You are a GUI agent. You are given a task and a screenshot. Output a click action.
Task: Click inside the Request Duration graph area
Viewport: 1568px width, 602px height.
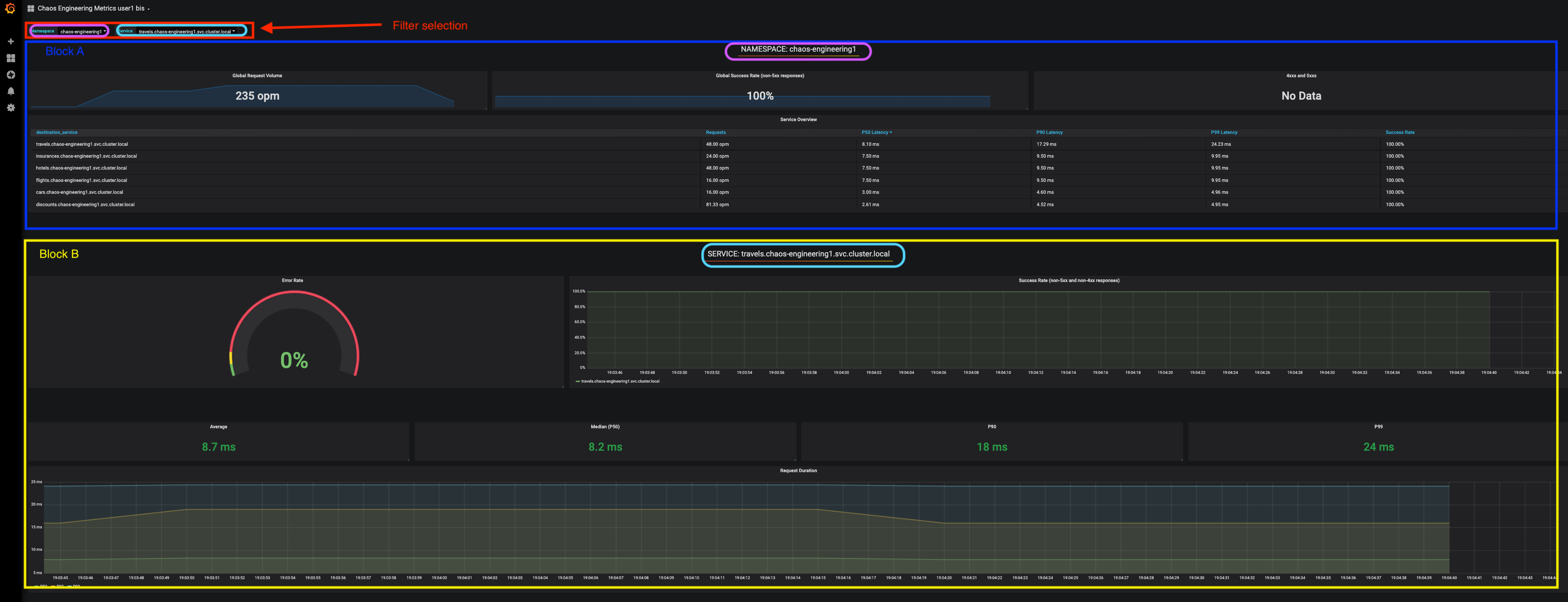coord(798,527)
